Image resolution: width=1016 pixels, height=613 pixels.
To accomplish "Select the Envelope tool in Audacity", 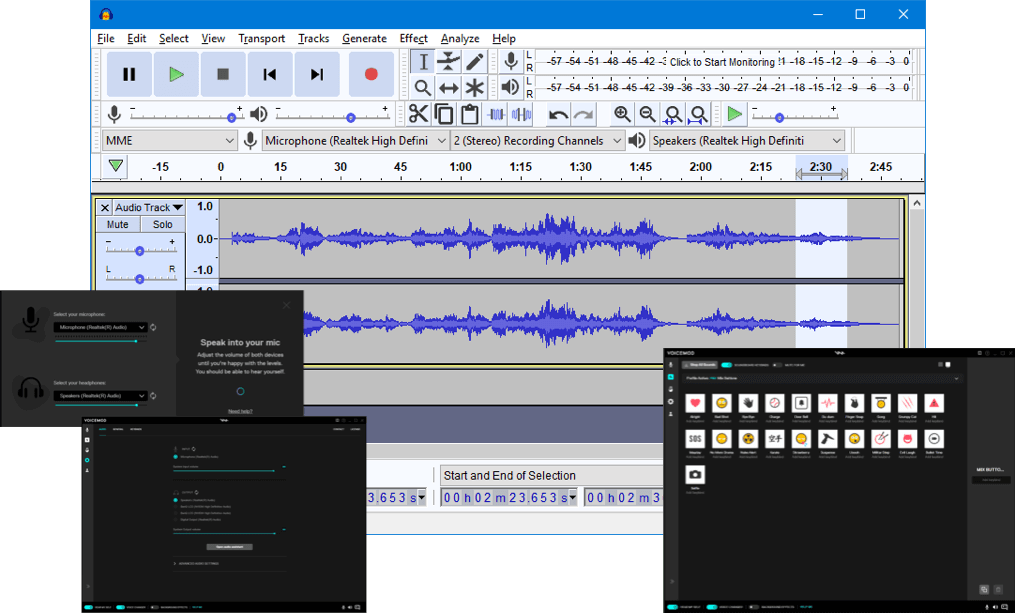I will tap(448, 60).
